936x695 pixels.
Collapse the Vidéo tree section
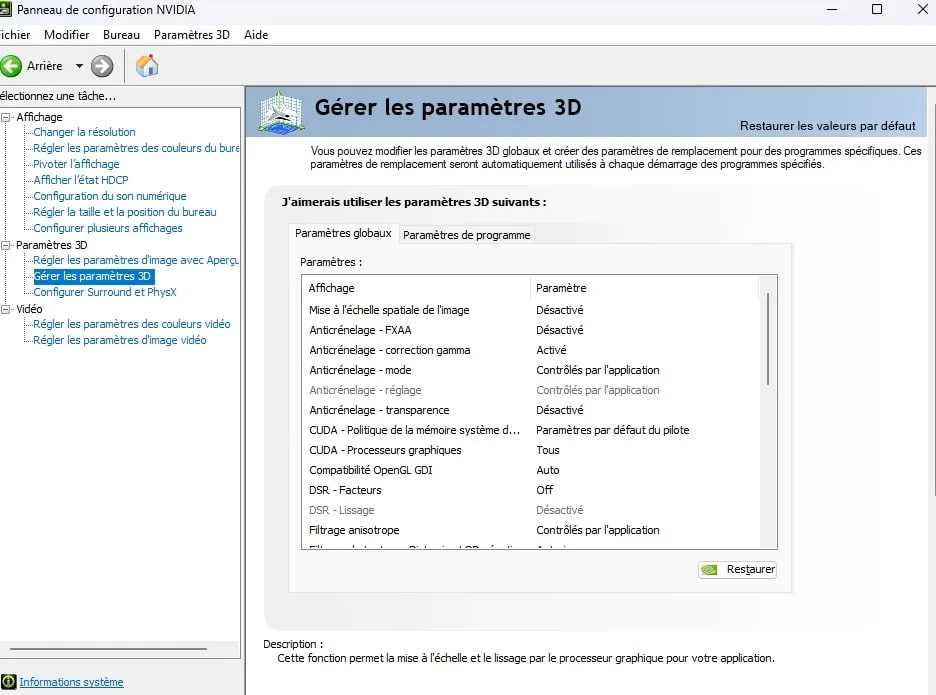(x=6, y=309)
